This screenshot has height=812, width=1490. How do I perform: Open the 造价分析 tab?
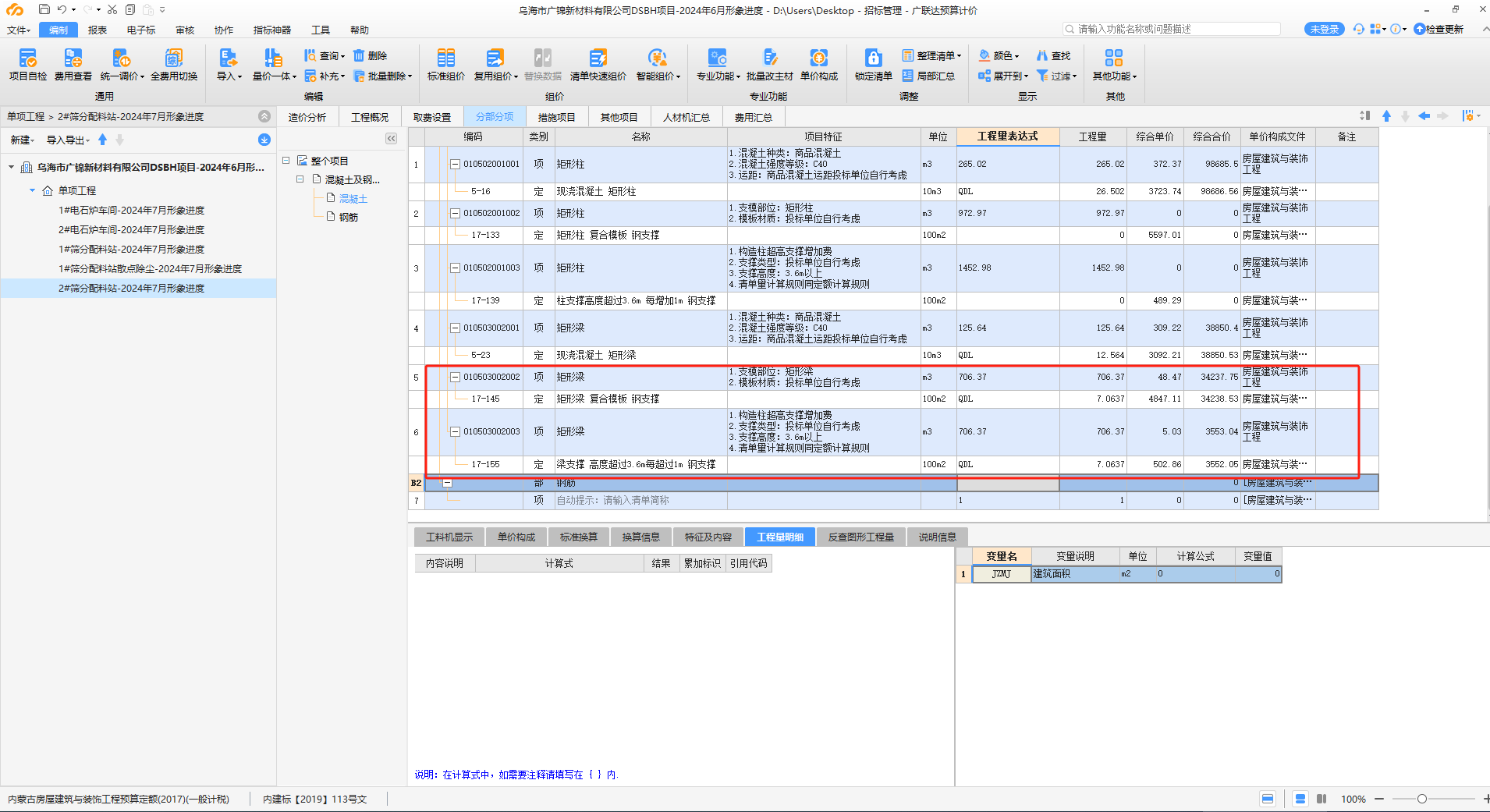pyautogui.click(x=307, y=117)
